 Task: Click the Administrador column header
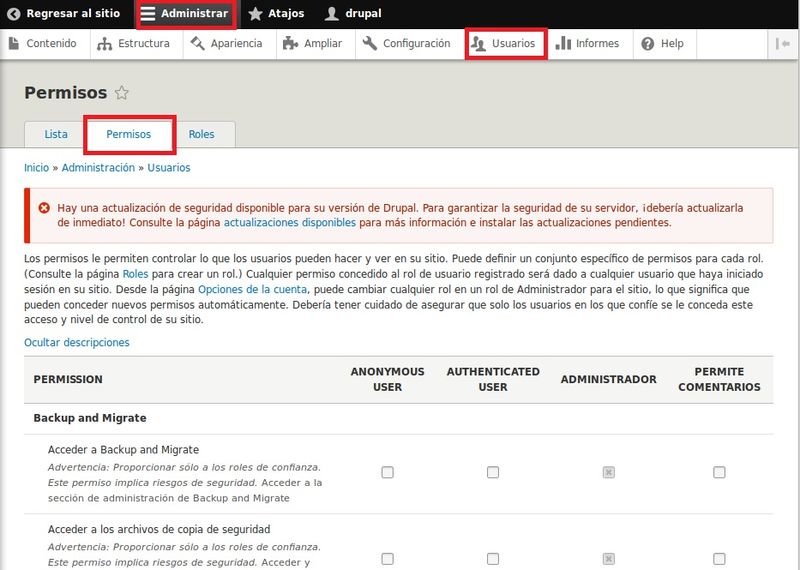pyautogui.click(x=609, y=379)
